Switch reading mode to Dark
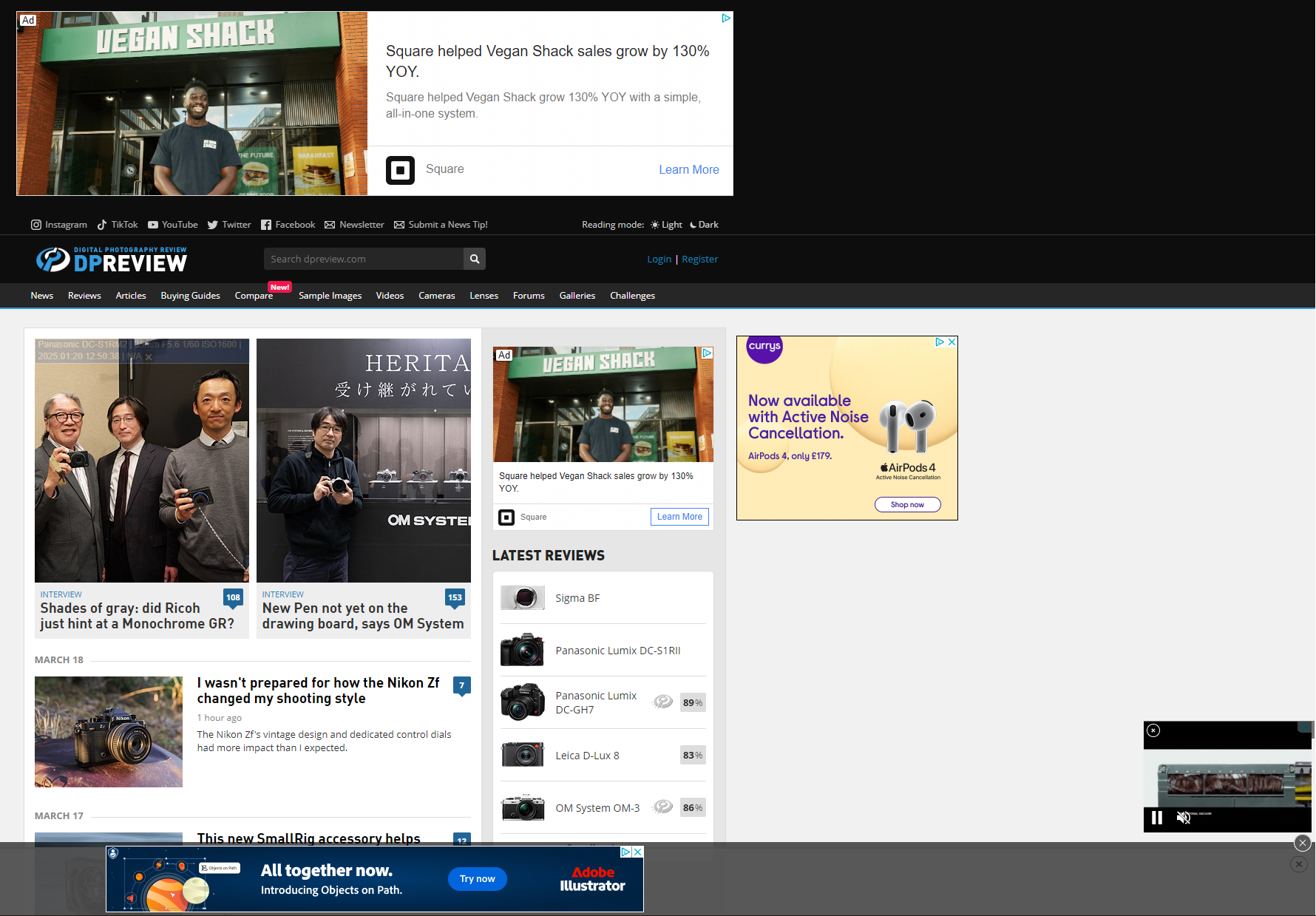1316x916 pixels. [x=704, y=225]
